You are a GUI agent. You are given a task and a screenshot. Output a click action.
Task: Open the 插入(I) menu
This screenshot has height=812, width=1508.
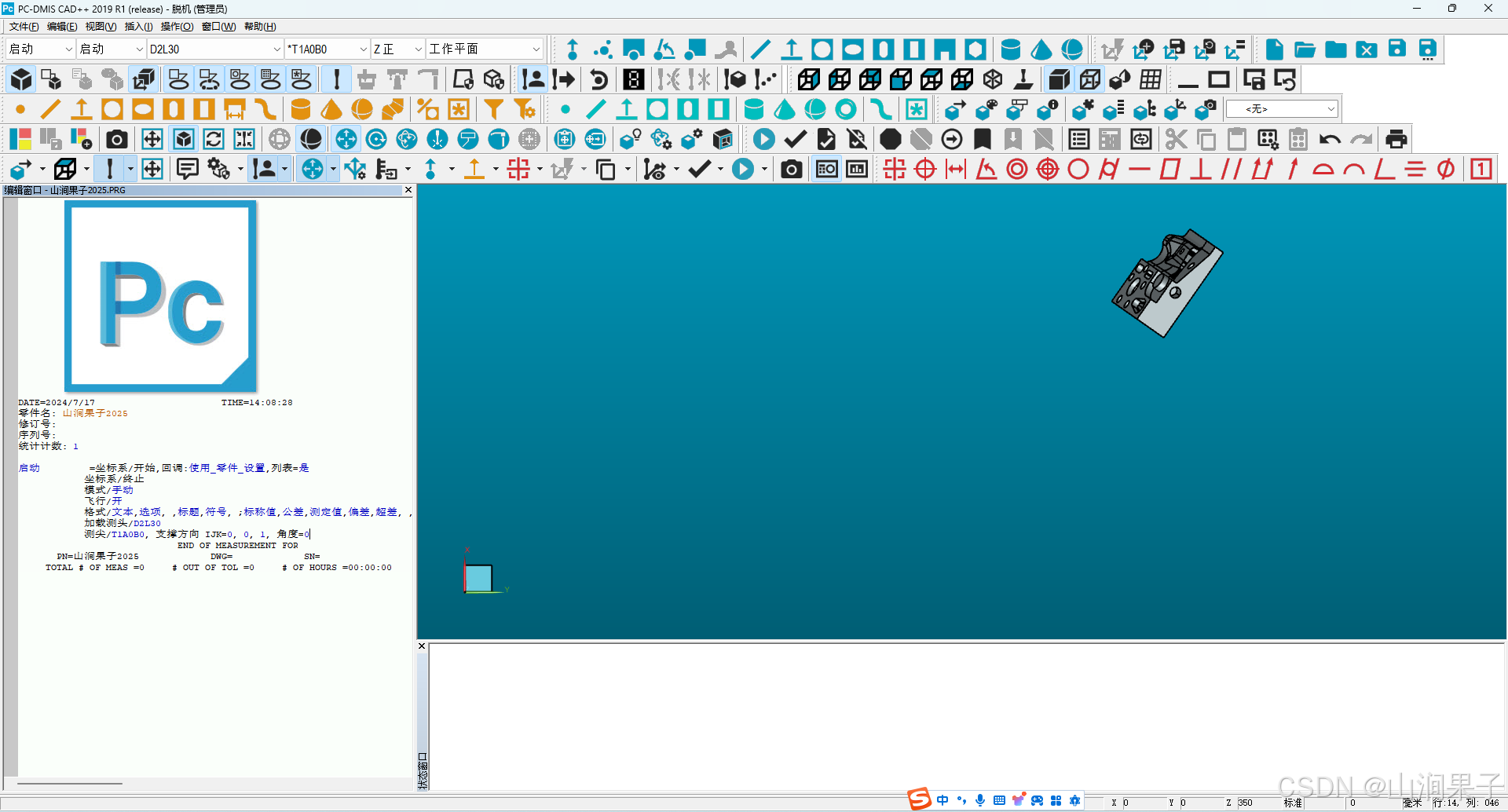138,27
